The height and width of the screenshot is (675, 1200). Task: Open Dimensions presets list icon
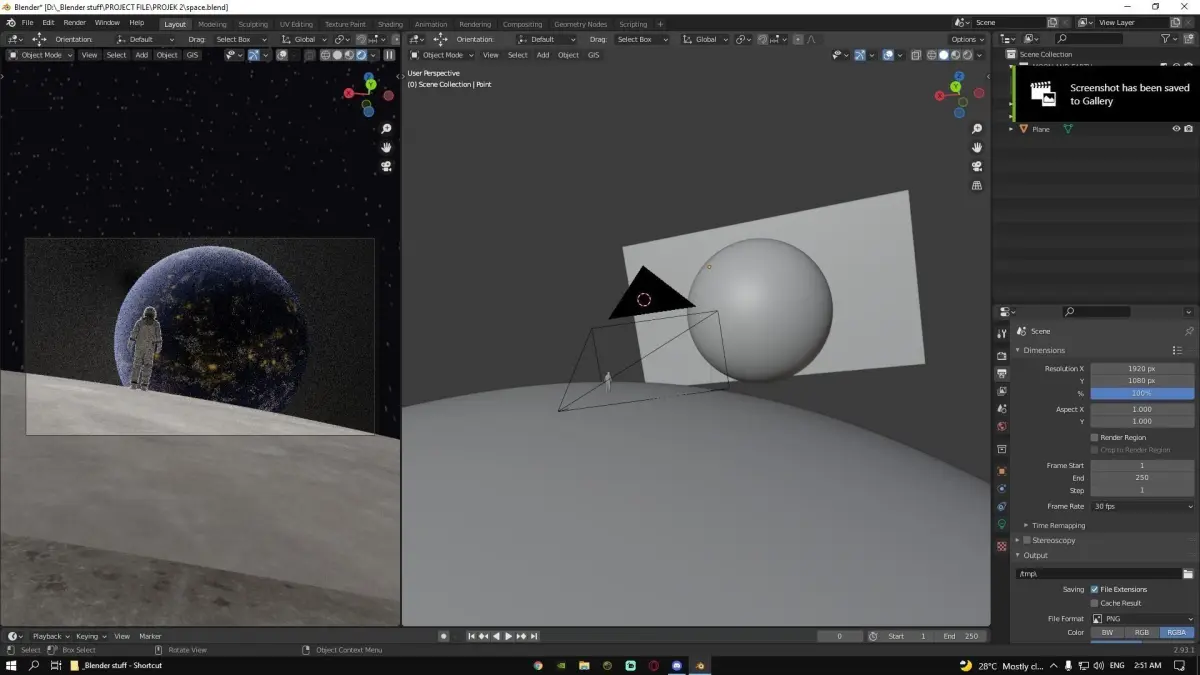[1177, 350]
